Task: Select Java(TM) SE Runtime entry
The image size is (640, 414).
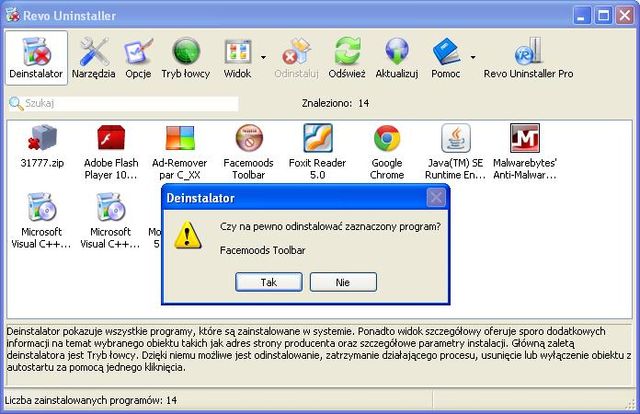Action: (x=456, y=152)
